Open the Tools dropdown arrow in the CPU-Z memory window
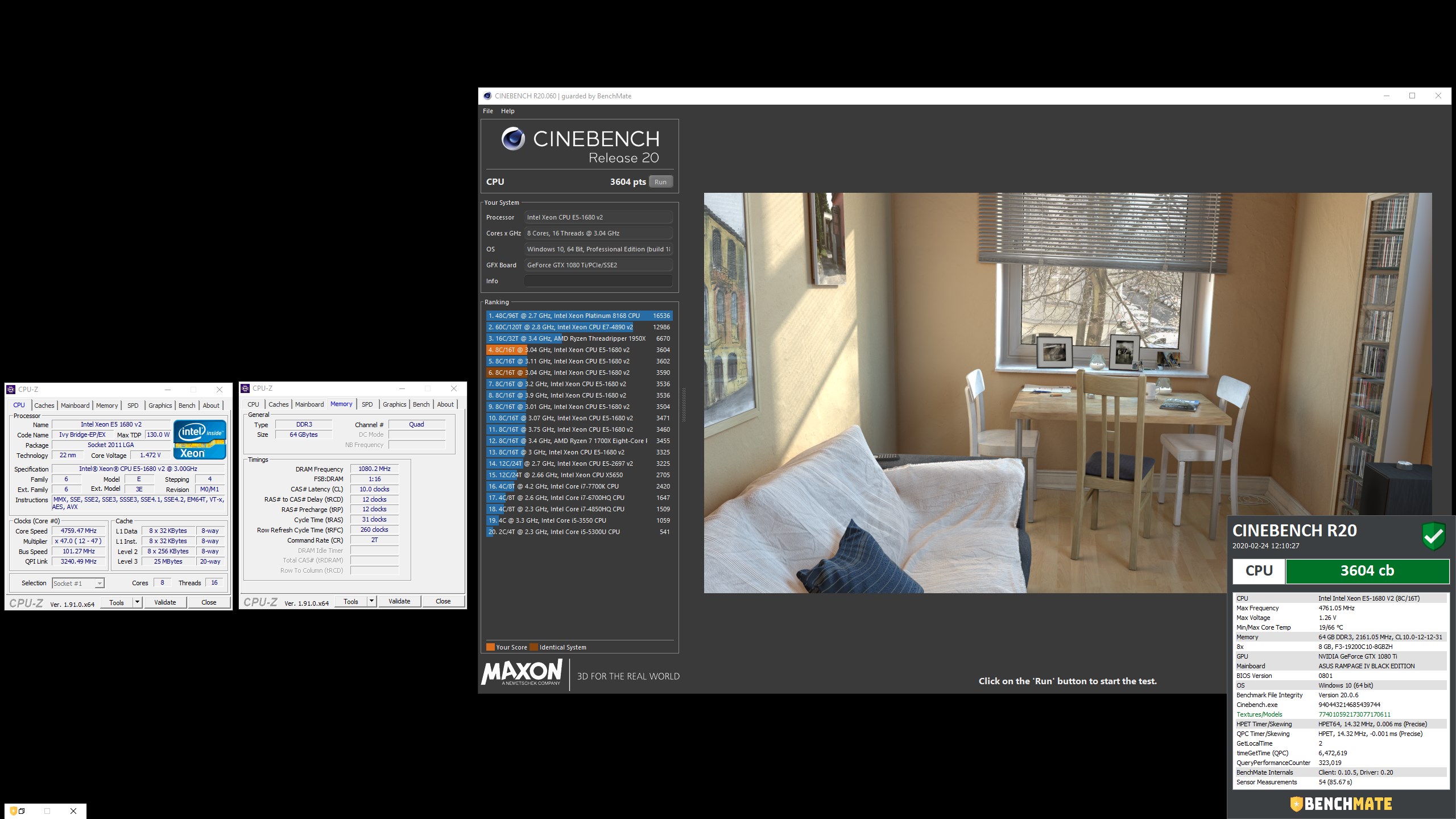 pyautogui.click(x=371, y=601)
